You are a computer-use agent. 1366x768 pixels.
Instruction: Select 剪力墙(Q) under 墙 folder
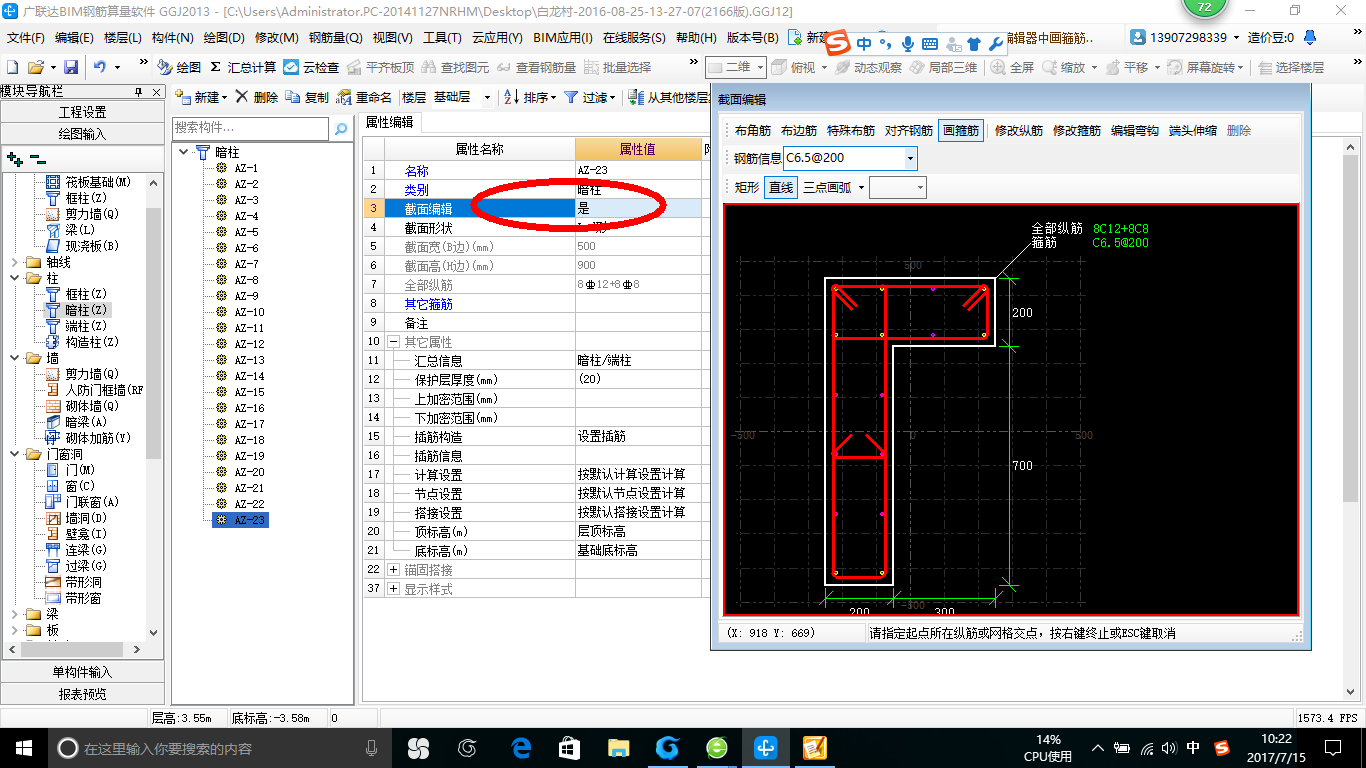[91, 374]
